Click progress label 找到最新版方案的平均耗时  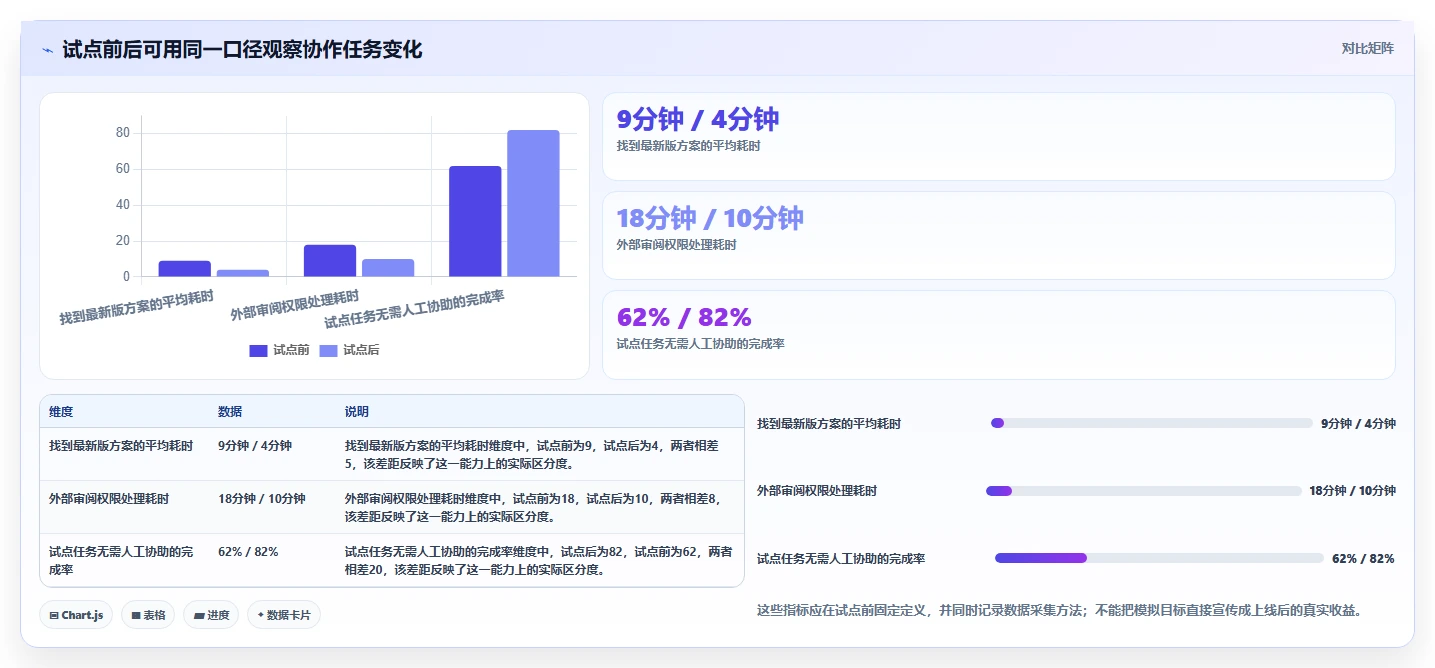pyautogui.click(x=829, y=424)
